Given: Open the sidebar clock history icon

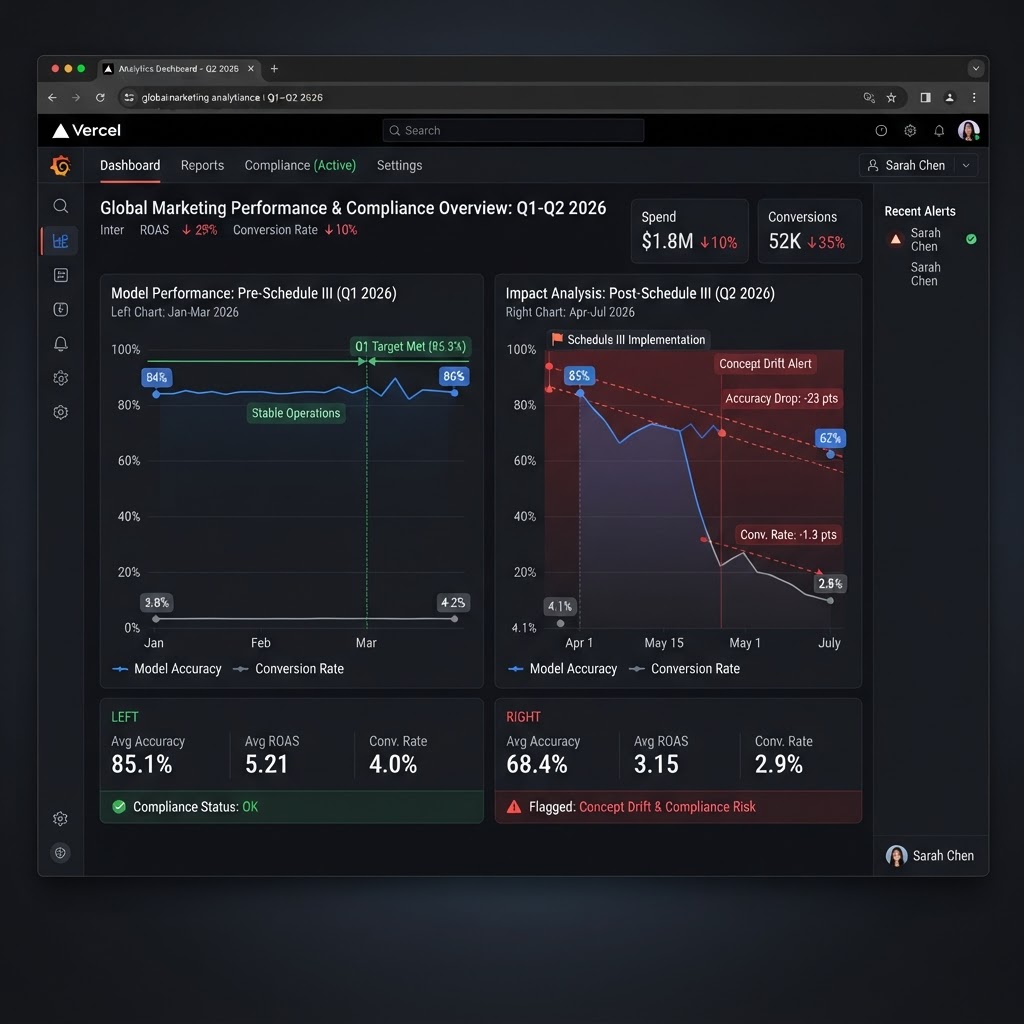Looking at the screenshot, I should click(x=61, y=310).
